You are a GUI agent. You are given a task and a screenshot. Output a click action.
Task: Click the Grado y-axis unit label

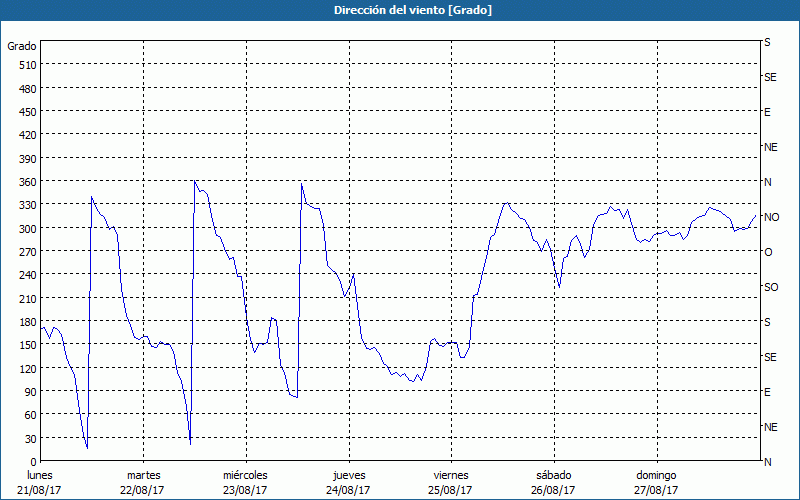point(22,46)
